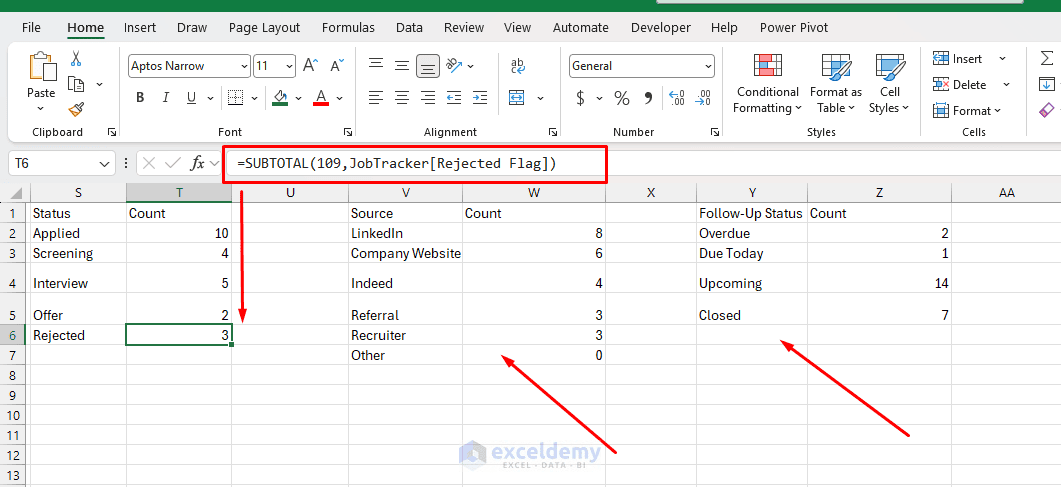This screenshot has height=487, width=1061.
Task: Apply Accounting dollar number format
Action: click(581, 98)
